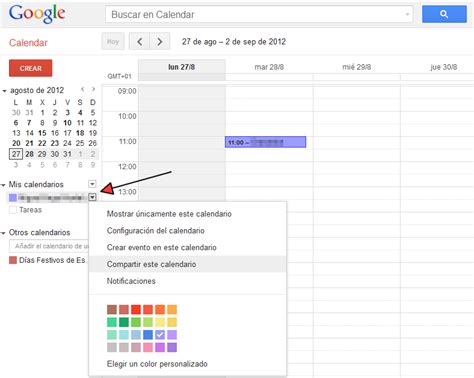Go to the next week with right arrow
This screenshot has height=378, width=474.
point(160,42)
